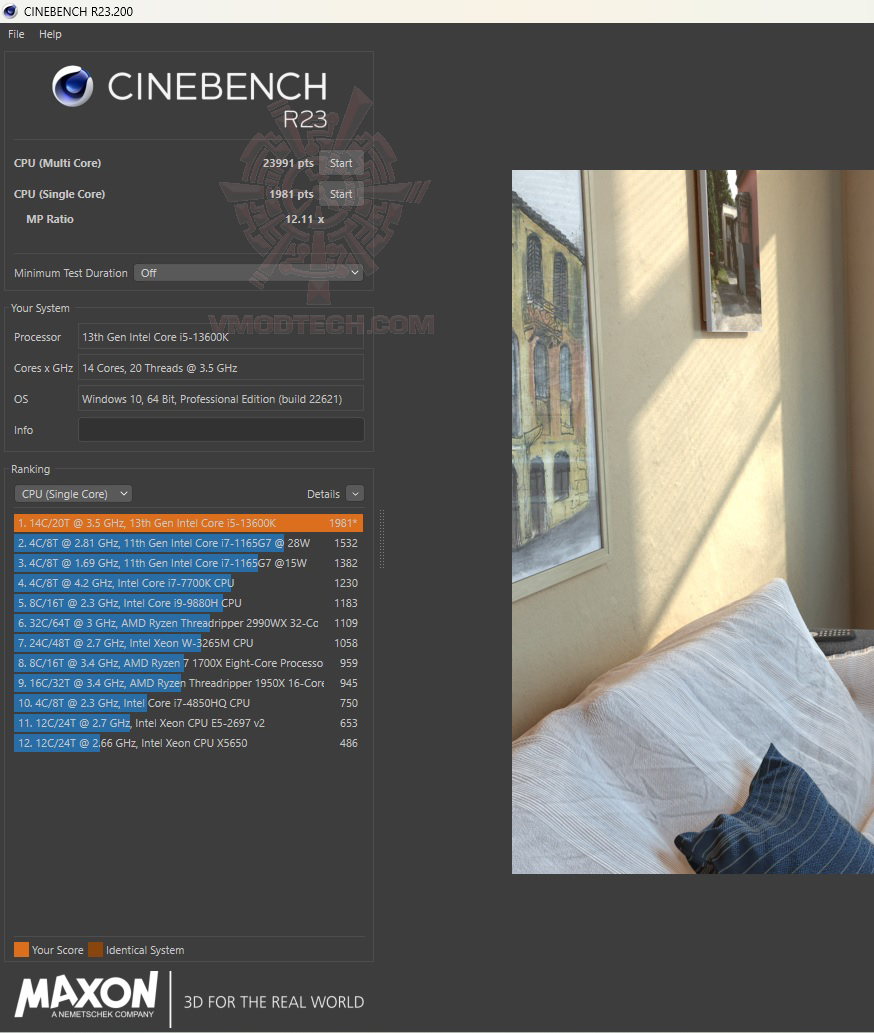
Task: Open the CPU (Single Core) ranking dropdown
Action: pyautogui.click(x=73, y=494)
